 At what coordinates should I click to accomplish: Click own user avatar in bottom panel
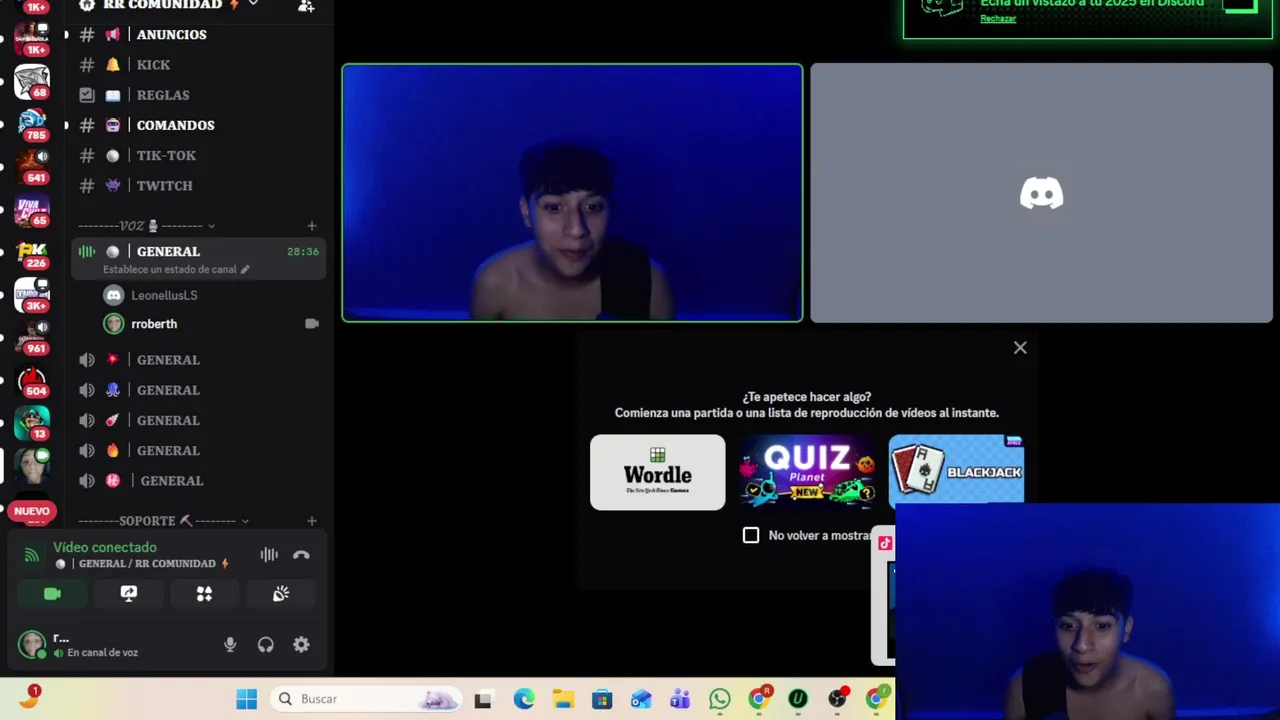tap(32, 644)
